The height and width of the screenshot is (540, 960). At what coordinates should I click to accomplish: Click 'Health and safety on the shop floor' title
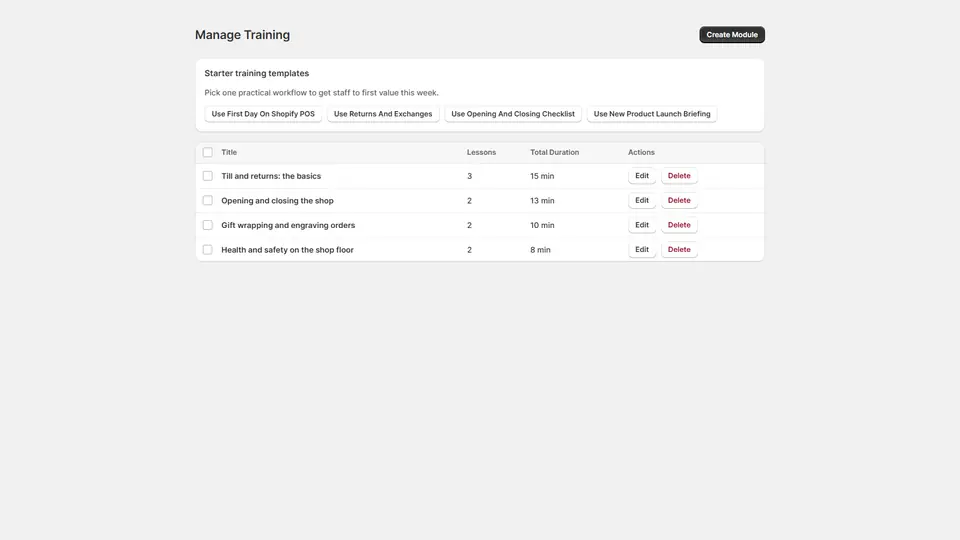[x=287, y=250]
